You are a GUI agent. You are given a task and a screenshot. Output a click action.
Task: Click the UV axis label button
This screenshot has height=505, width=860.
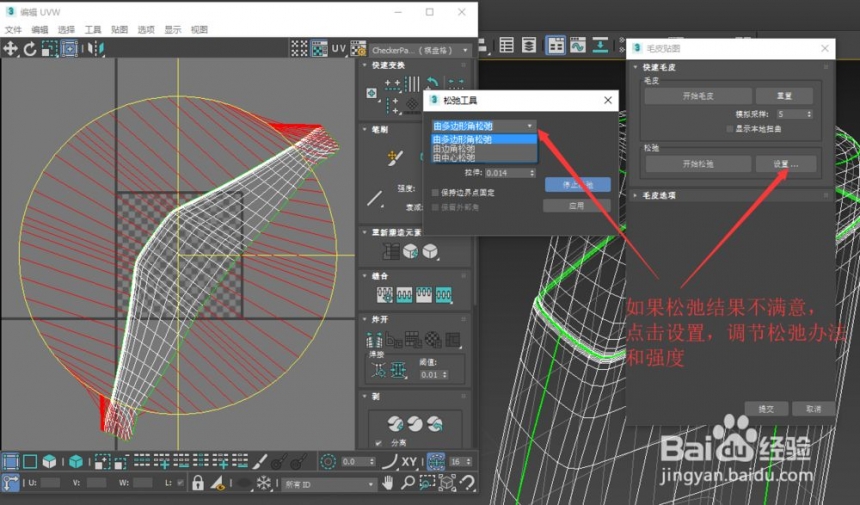click(338, 49)
